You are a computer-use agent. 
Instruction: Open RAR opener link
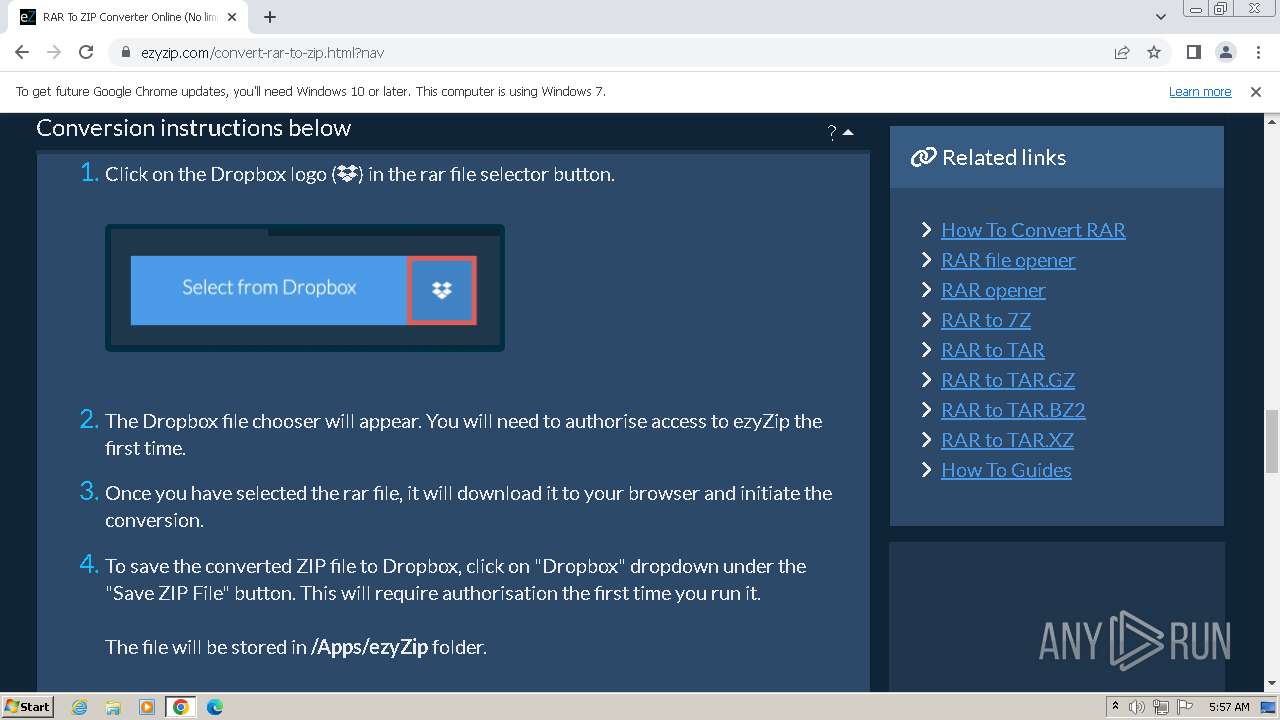pyautogui.click(x=993, y=290)
